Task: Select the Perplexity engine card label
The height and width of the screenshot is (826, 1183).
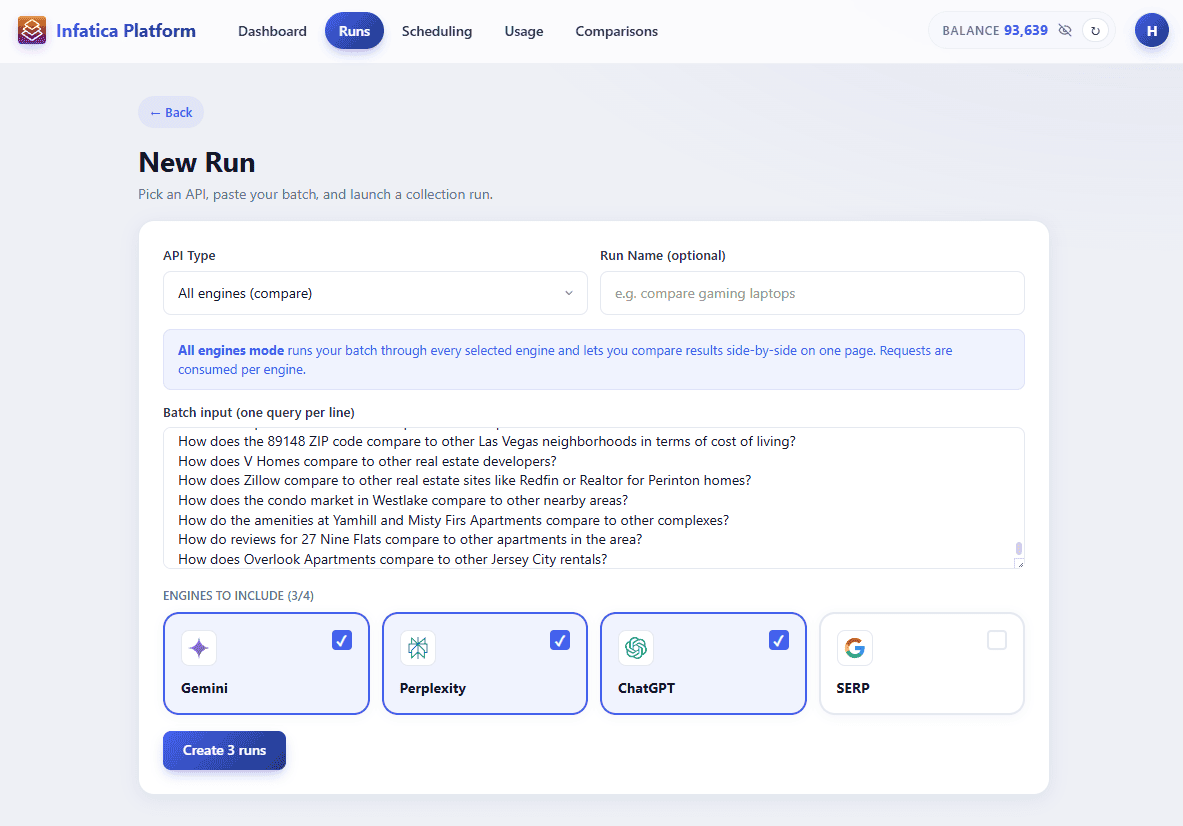Action: (432, 688)
